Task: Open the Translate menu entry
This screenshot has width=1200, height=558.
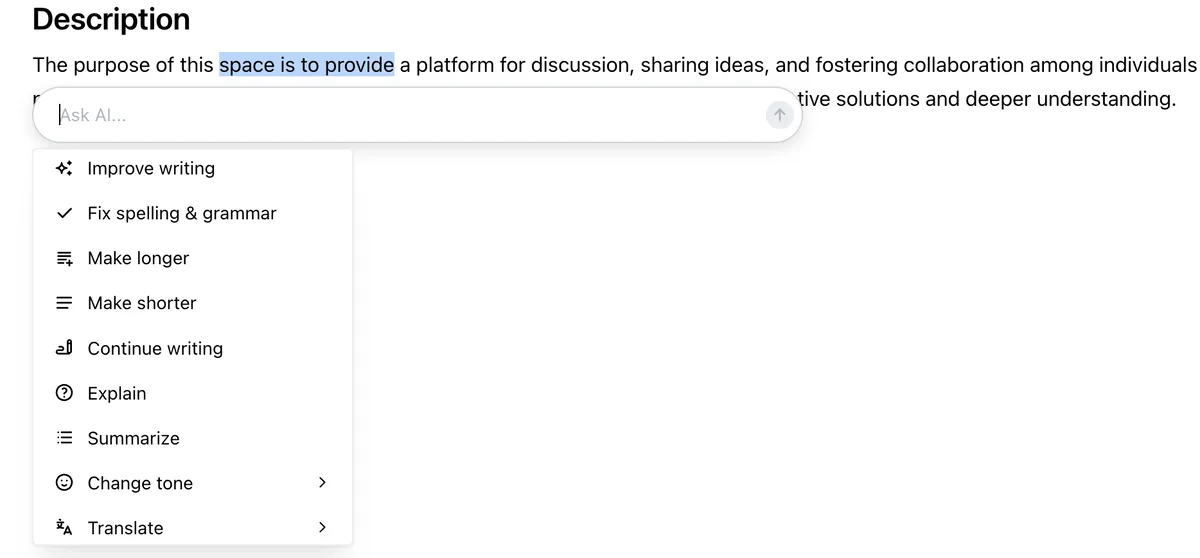Action: 193,528
